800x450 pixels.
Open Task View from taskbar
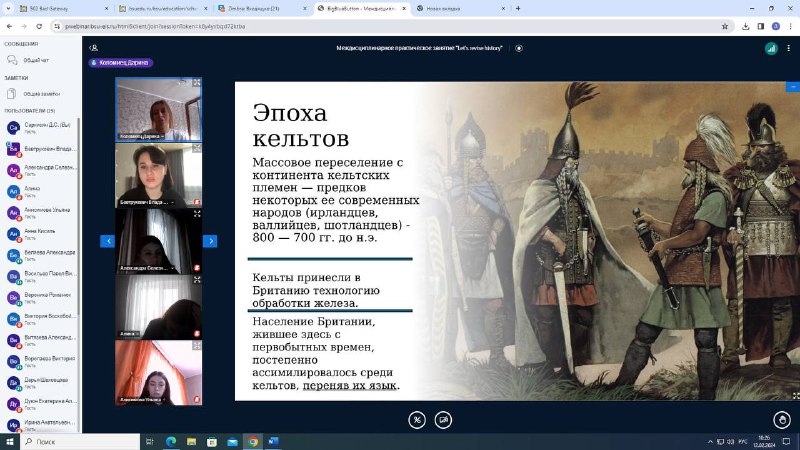149,441
